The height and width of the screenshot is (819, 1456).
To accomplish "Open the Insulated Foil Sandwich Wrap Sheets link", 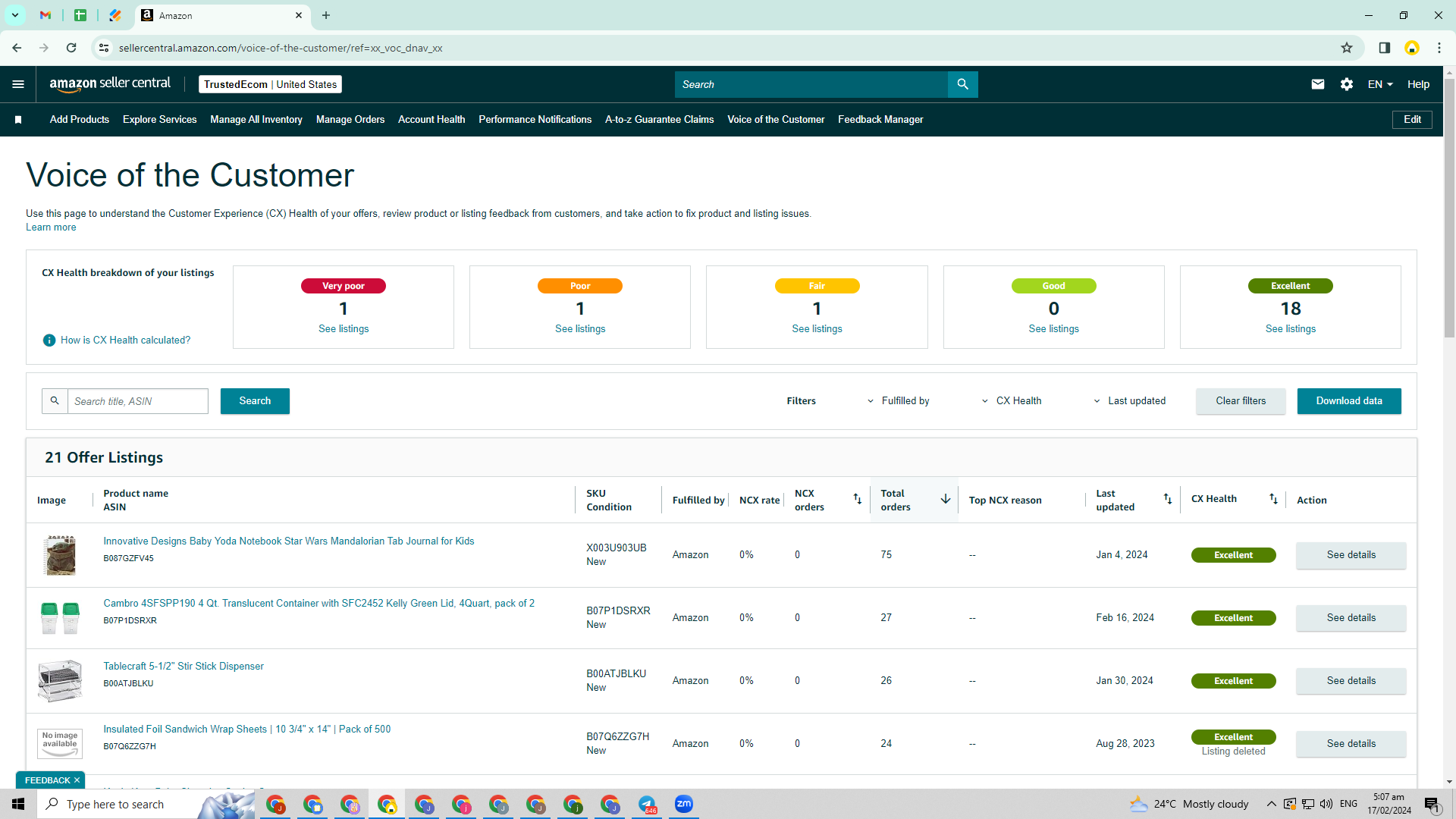I will 247,730.
